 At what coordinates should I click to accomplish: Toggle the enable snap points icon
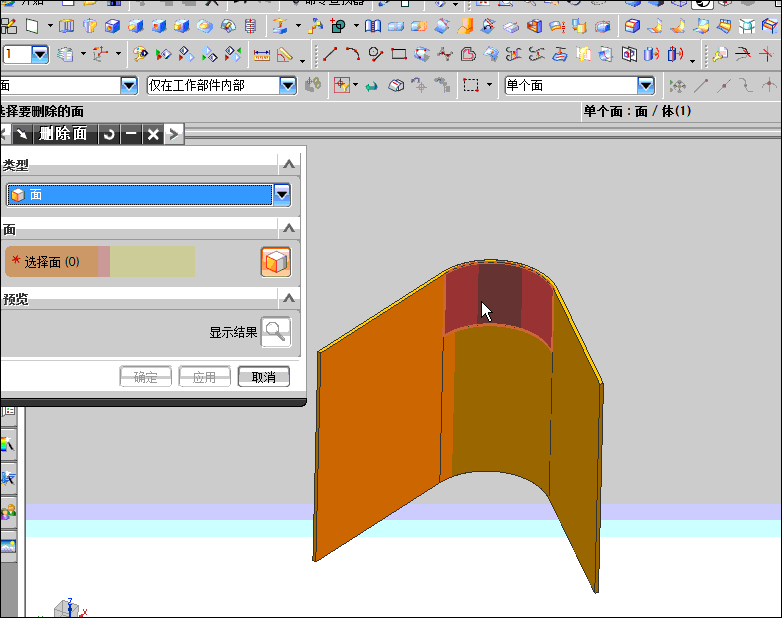(677, 86)
